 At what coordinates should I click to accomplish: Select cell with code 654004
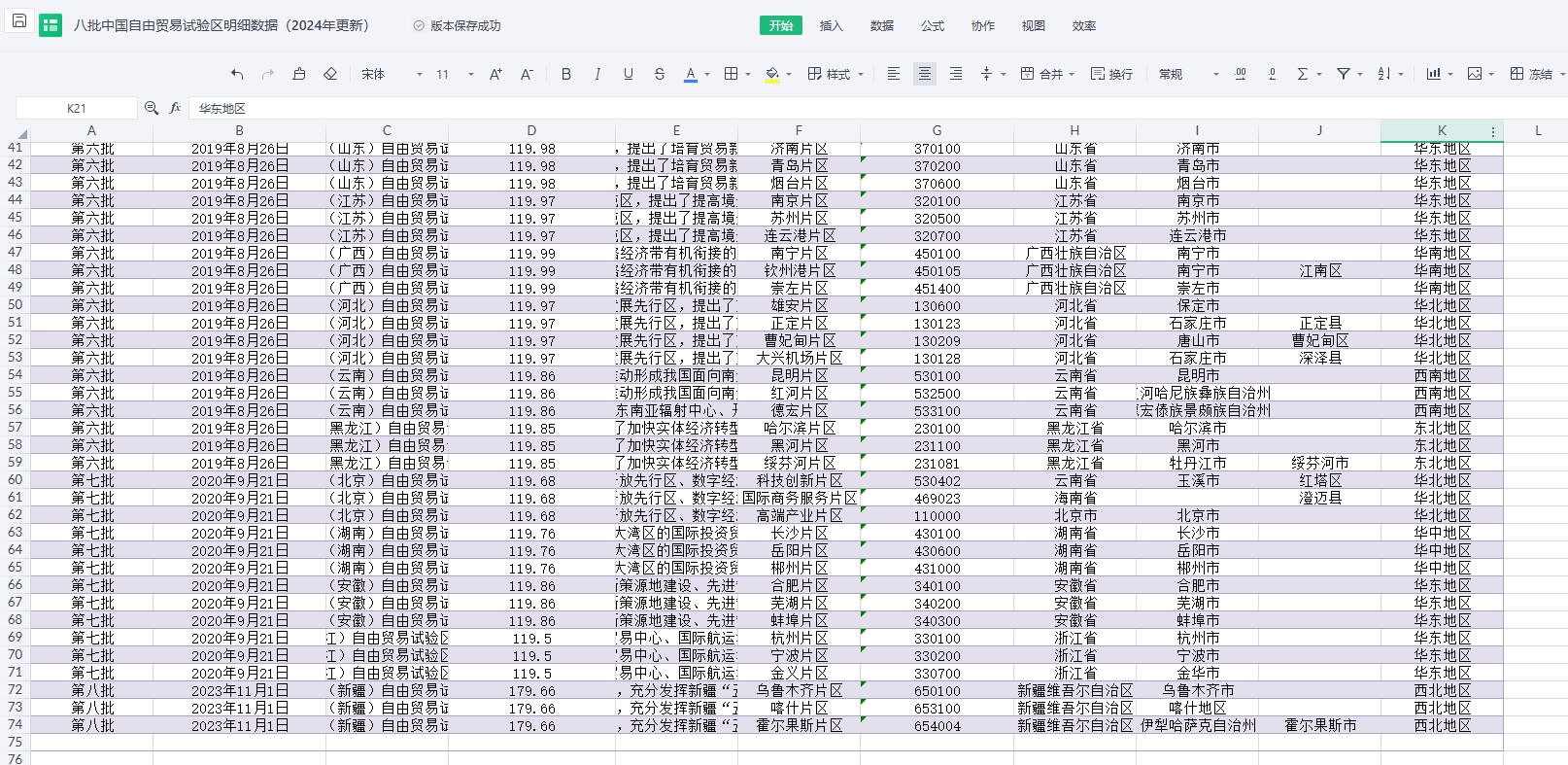click(937, 725)
